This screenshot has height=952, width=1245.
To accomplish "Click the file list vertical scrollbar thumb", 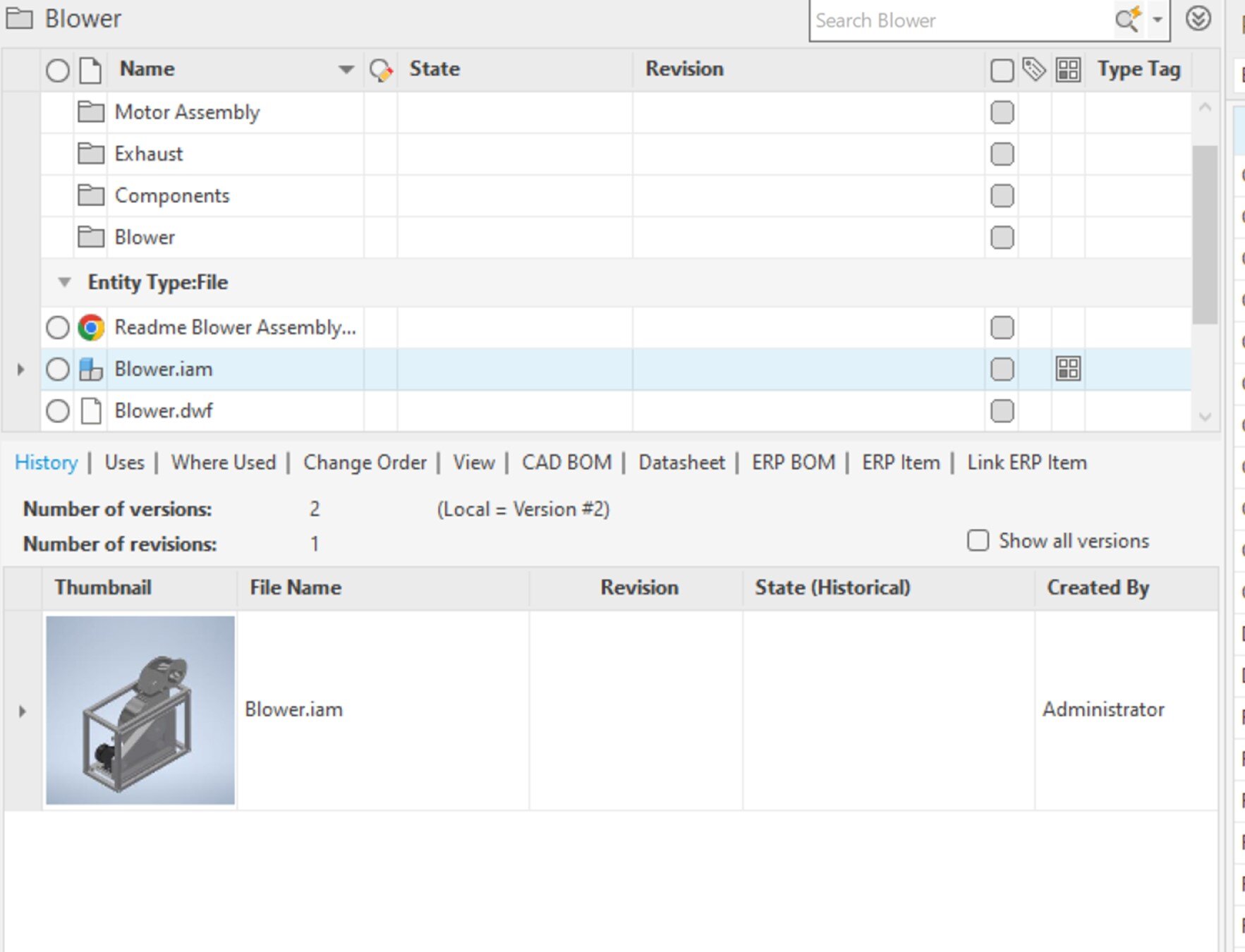I will [1205, 234].
